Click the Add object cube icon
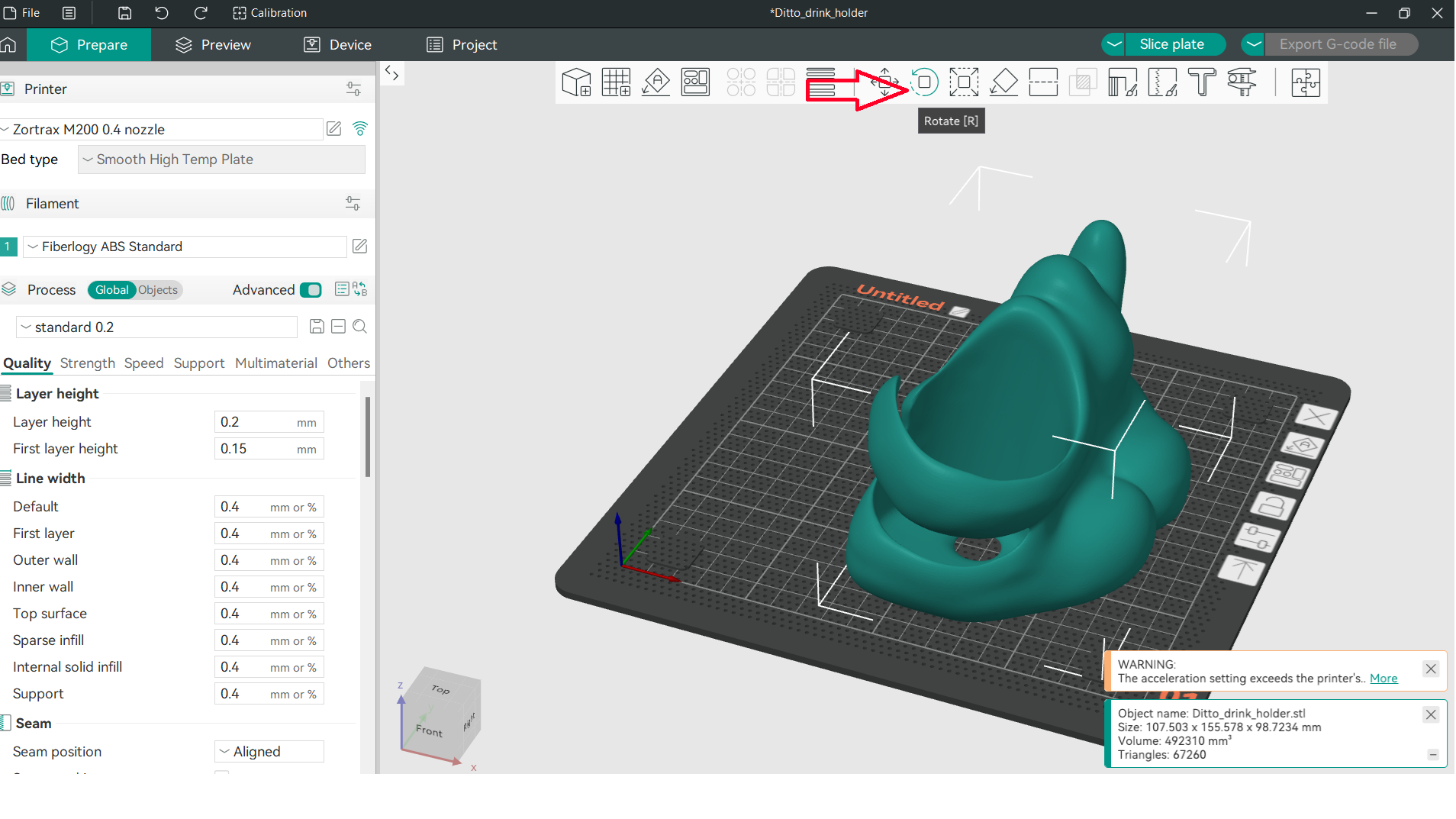Screen dimensions: 1456x819 (x=576, y=82)
